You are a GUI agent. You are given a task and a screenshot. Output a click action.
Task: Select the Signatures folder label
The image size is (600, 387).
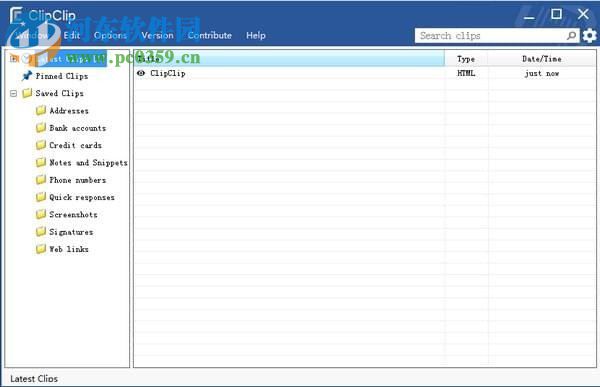pyautogui.click(x=71, y=232)
